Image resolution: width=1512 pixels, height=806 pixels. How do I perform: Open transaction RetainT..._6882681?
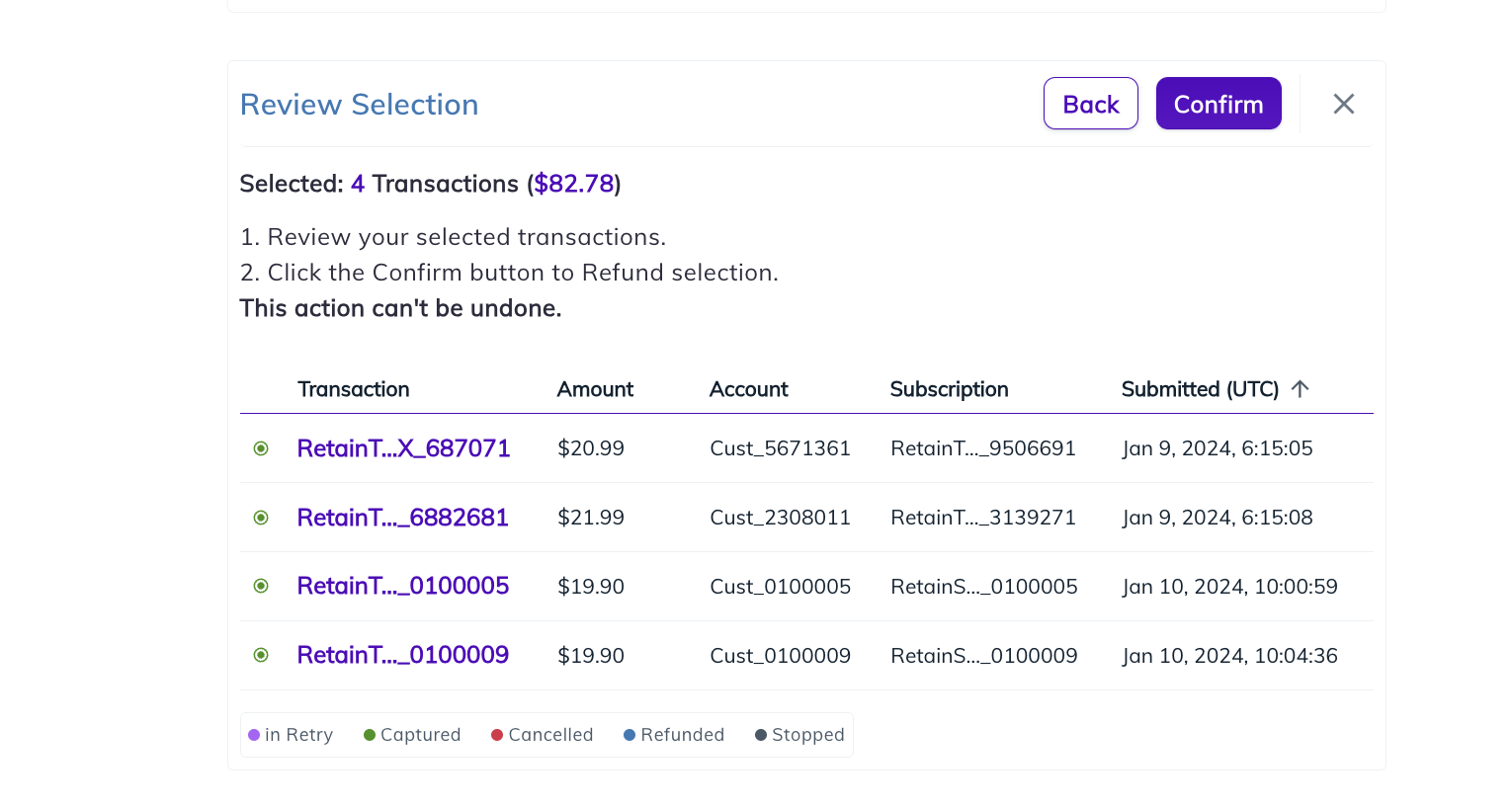[402, 518]
